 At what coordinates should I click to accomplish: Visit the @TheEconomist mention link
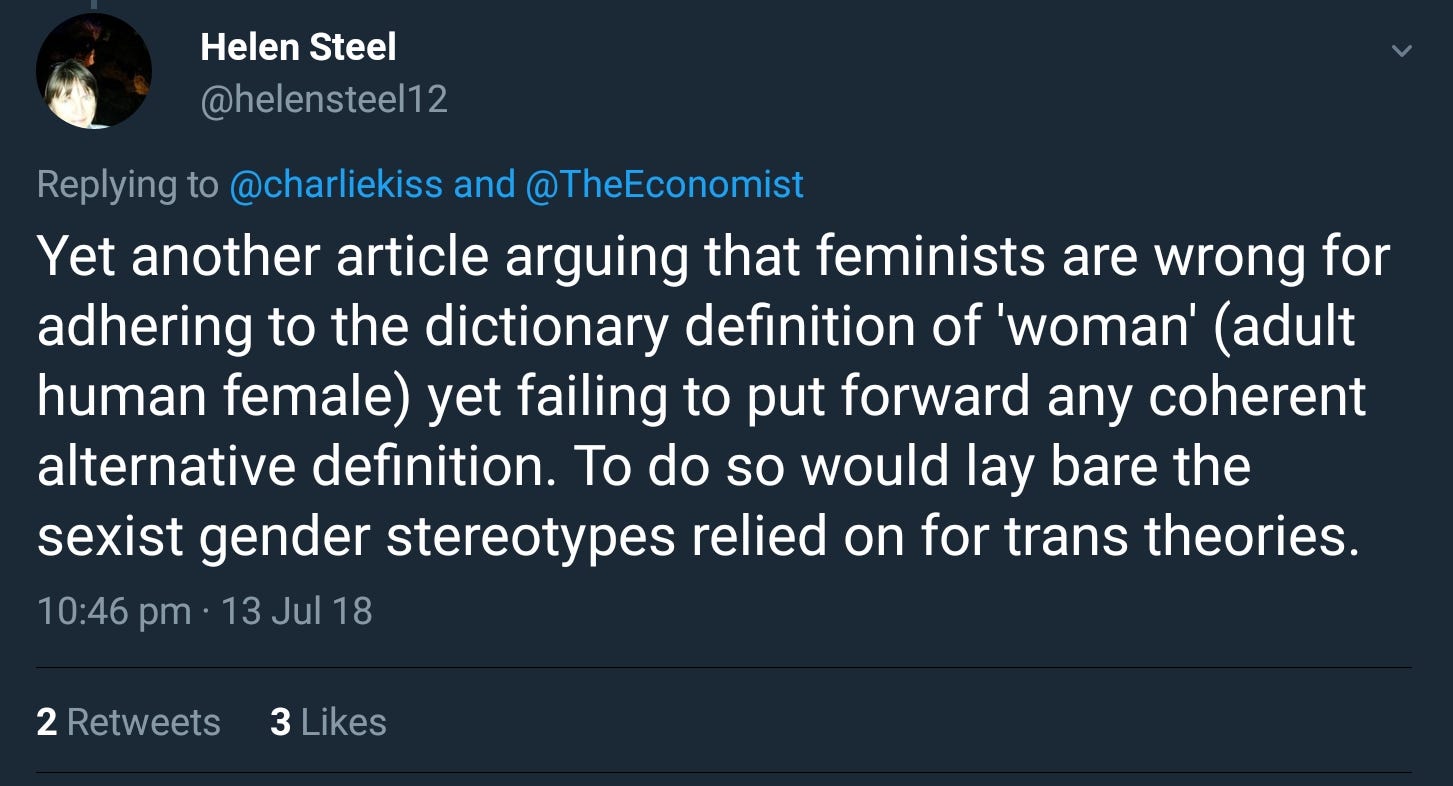664,184
